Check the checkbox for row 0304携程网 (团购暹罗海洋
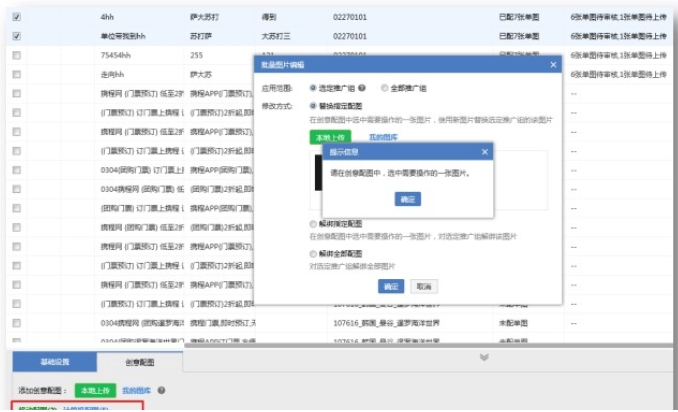This screenshot has height=412, width=678. tap(16, 323)
